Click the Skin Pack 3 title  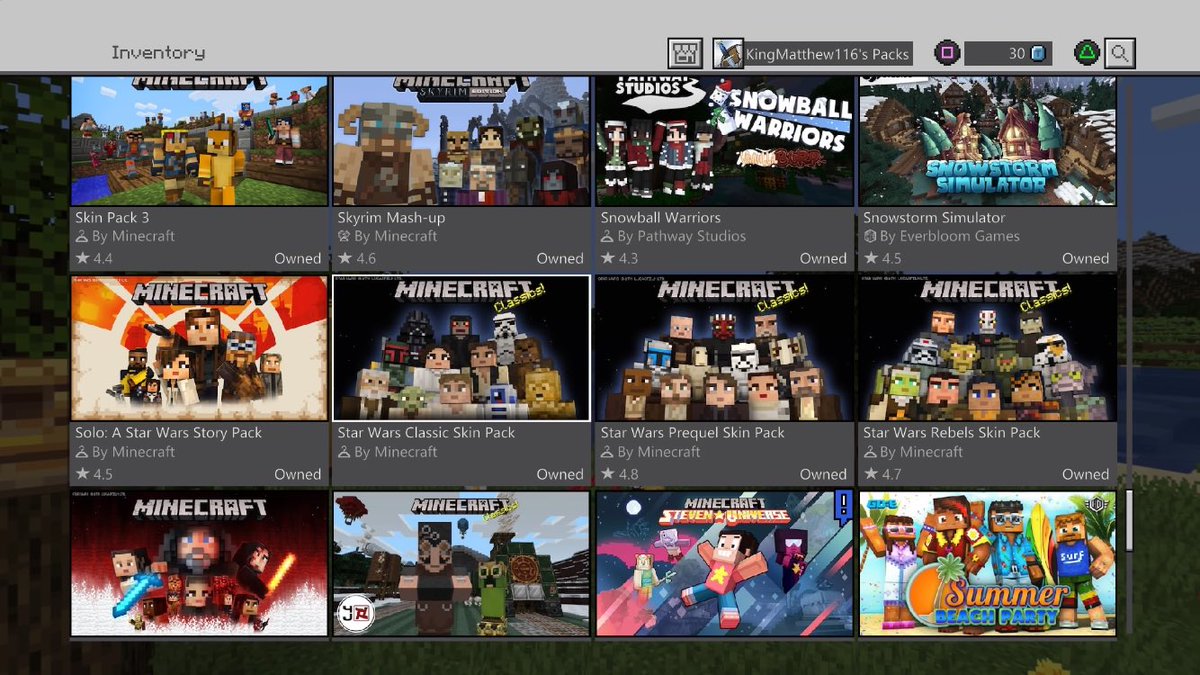click(112, 217)
